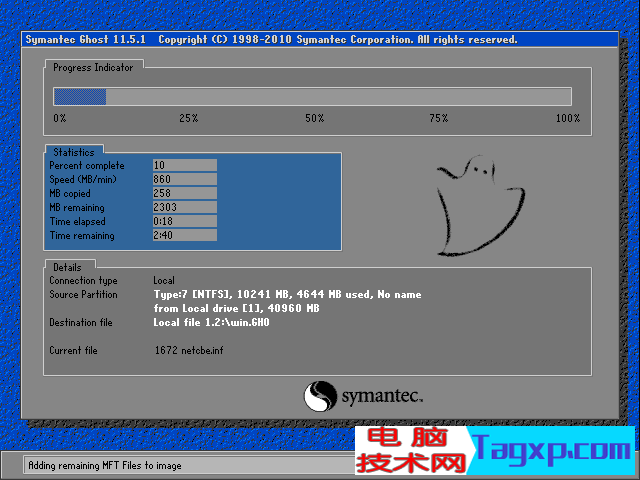Click the Symantec yin-yang logo icon
640x480 pixels.
click(320, 396)
